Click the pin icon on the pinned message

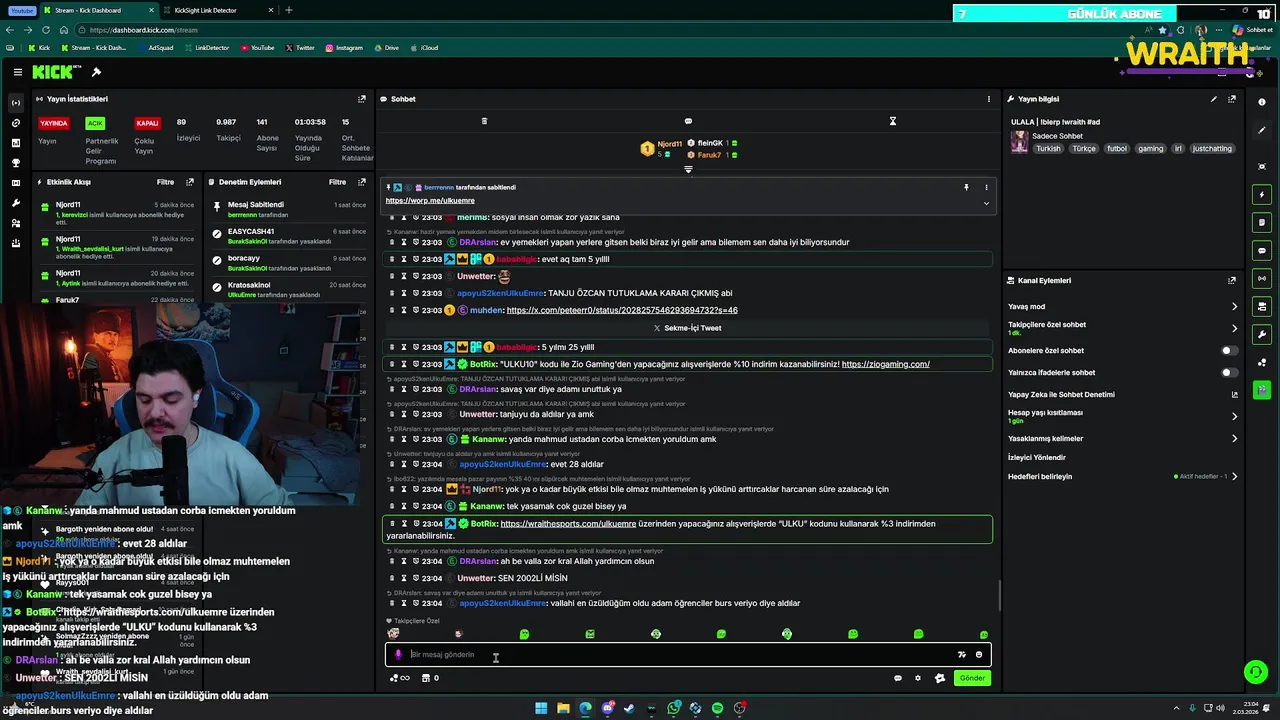coord(966,187)
